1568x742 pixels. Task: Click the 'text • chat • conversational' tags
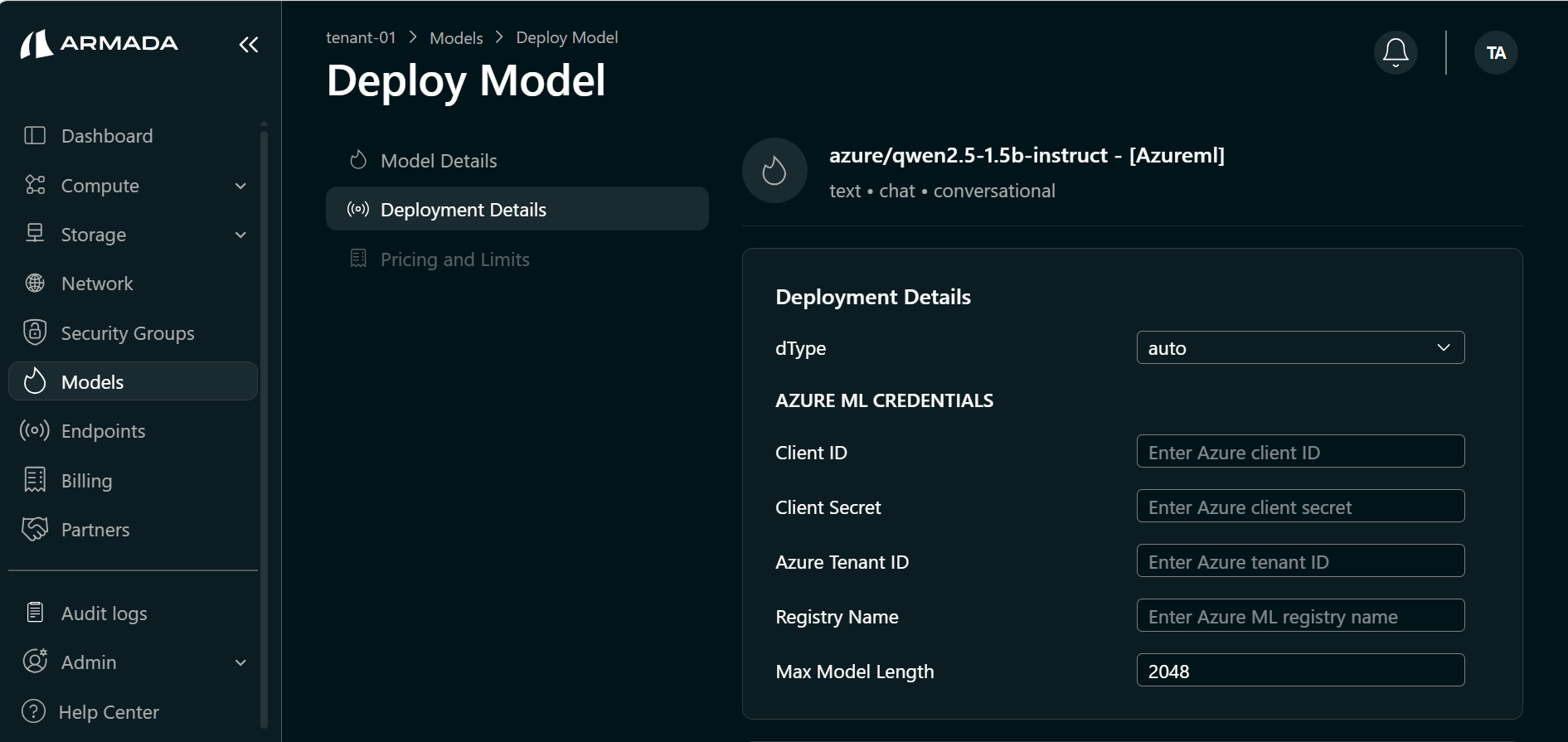coord(942,191)
